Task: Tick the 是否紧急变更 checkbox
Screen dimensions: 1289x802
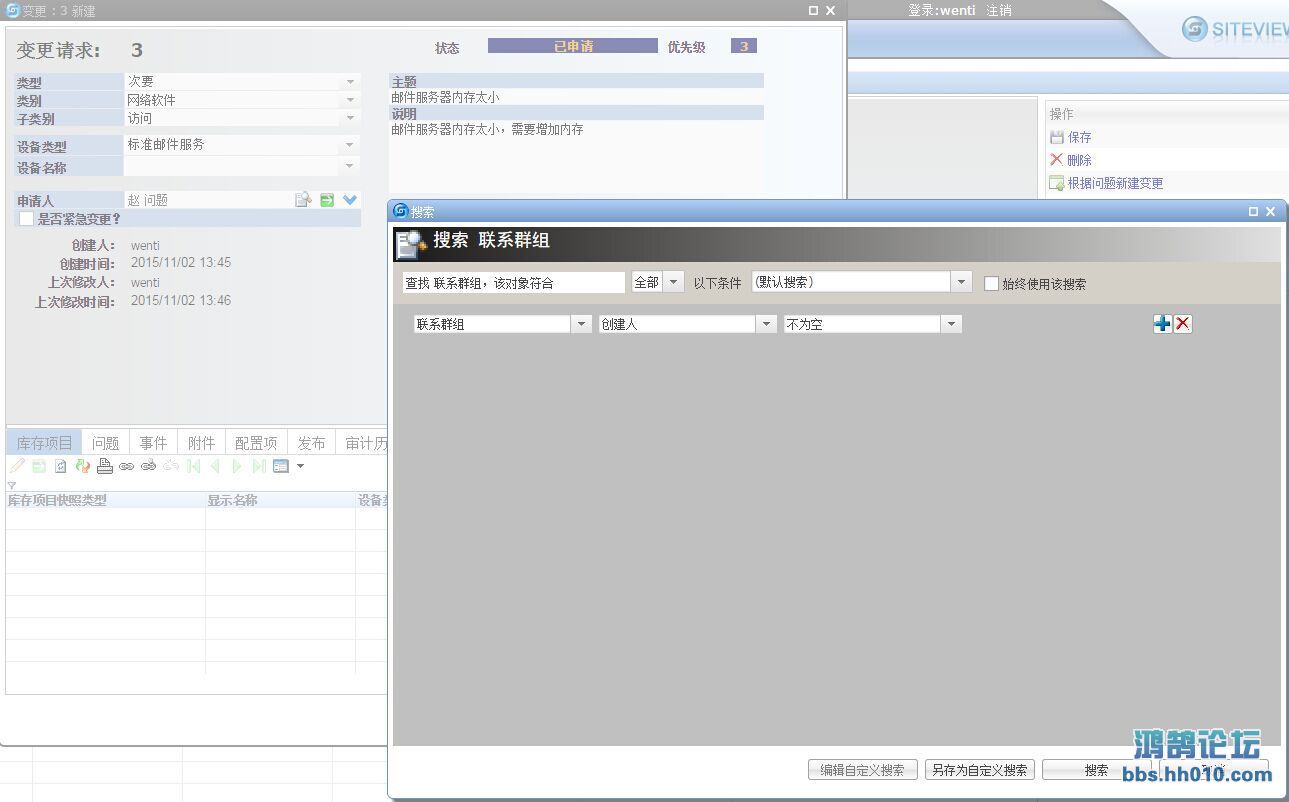Action: pos(27,219)
